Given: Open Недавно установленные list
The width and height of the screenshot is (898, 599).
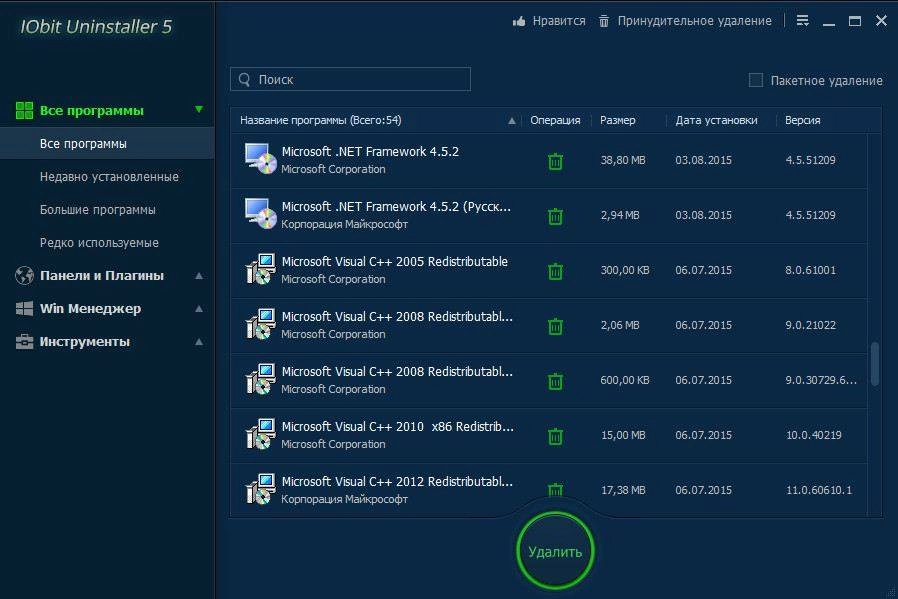Looking at the screenshot, I should [109, 177].
